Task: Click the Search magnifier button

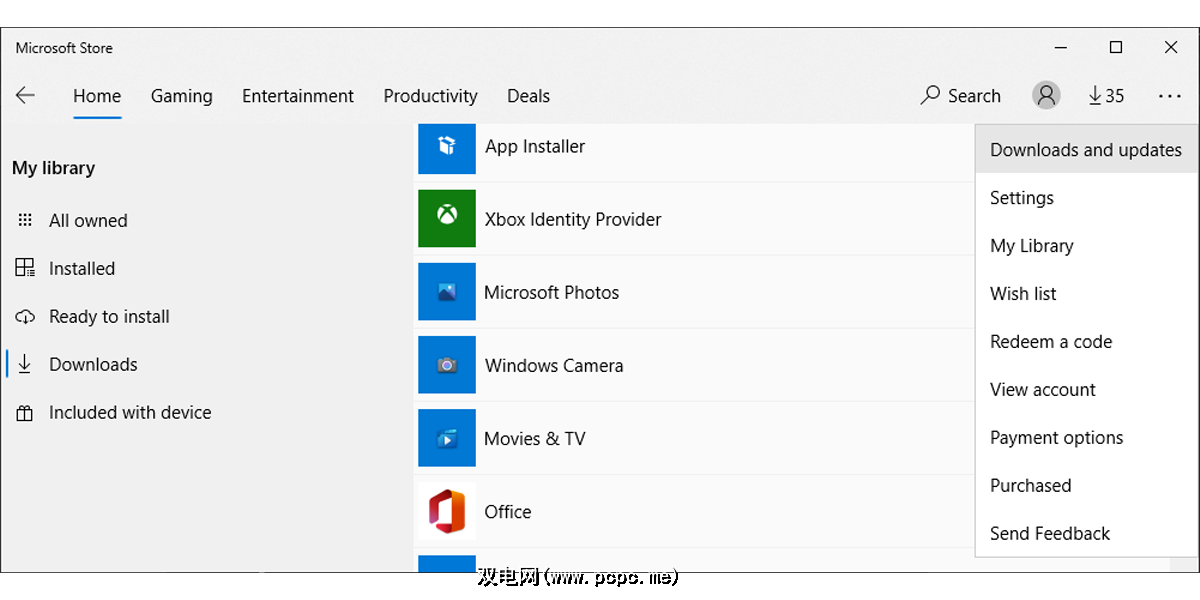Action: (x=961, y=96)
